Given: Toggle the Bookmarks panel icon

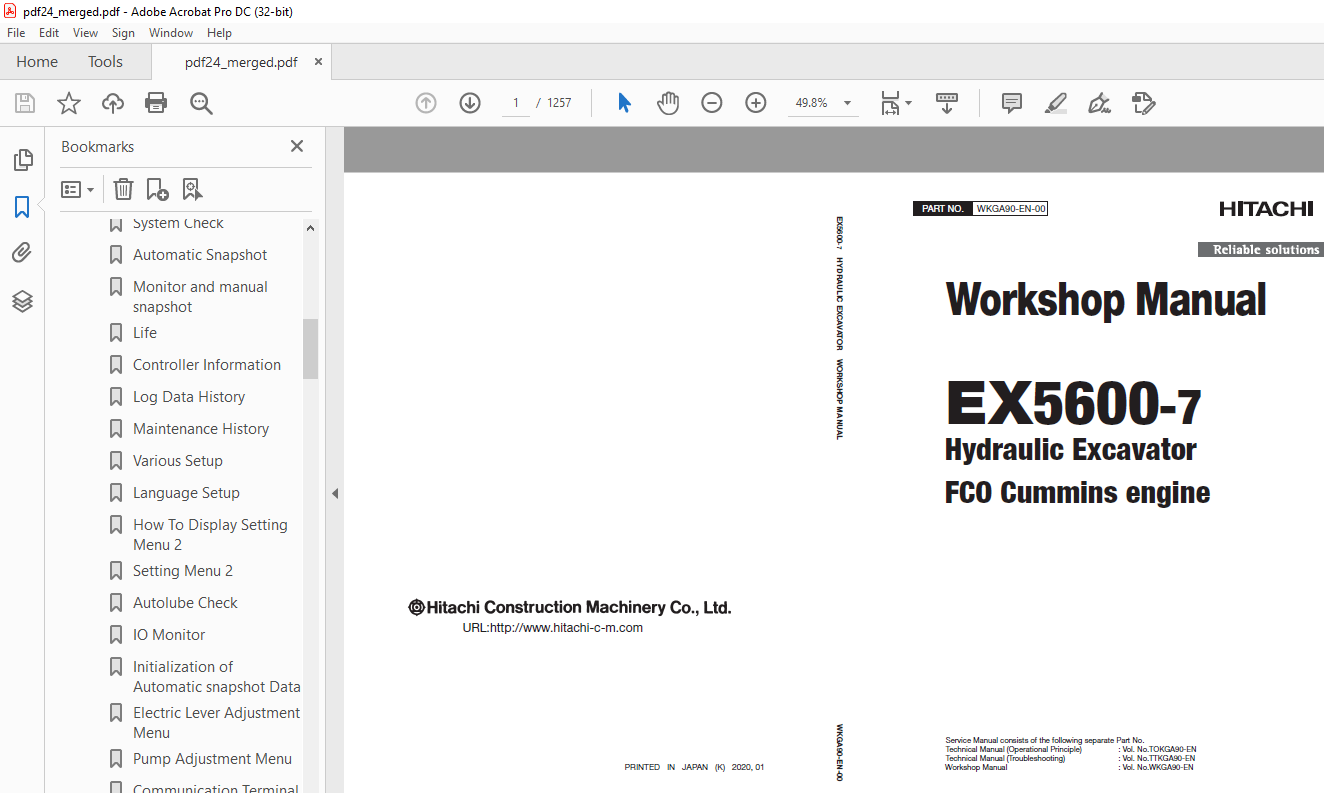Looking at the screenshot, I should (22, 207).
